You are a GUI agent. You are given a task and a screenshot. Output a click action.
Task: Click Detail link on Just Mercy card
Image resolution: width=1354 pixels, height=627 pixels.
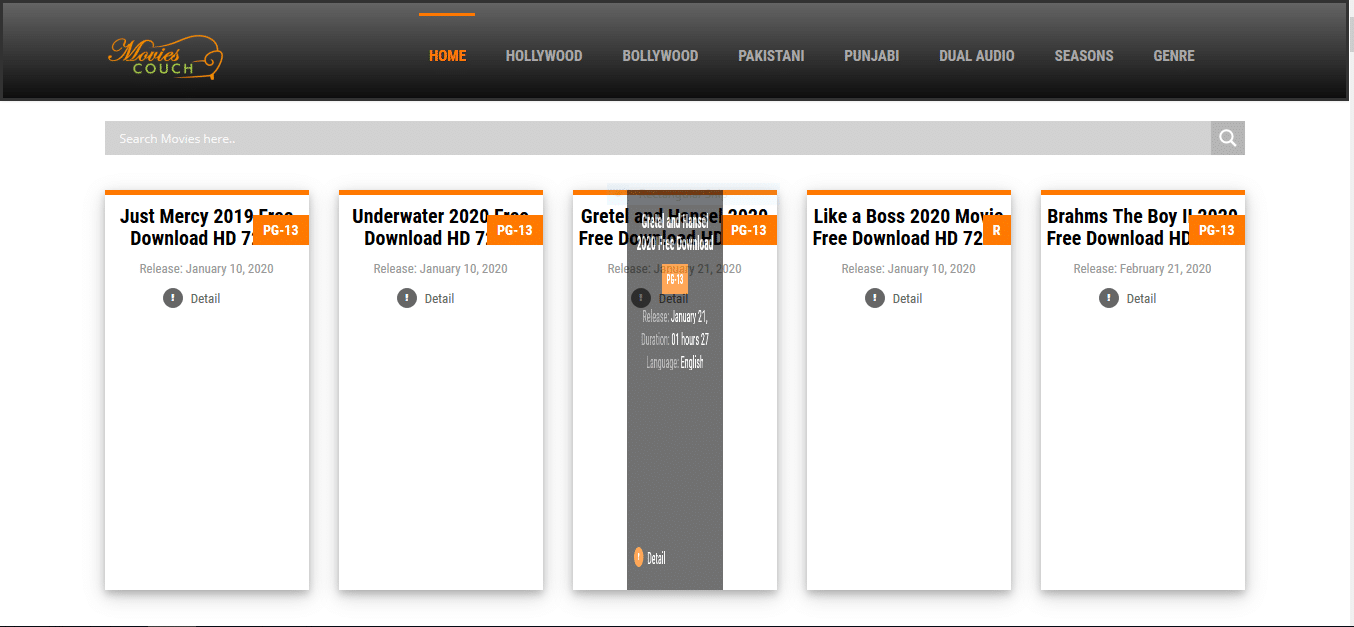[x=205, y=298]
